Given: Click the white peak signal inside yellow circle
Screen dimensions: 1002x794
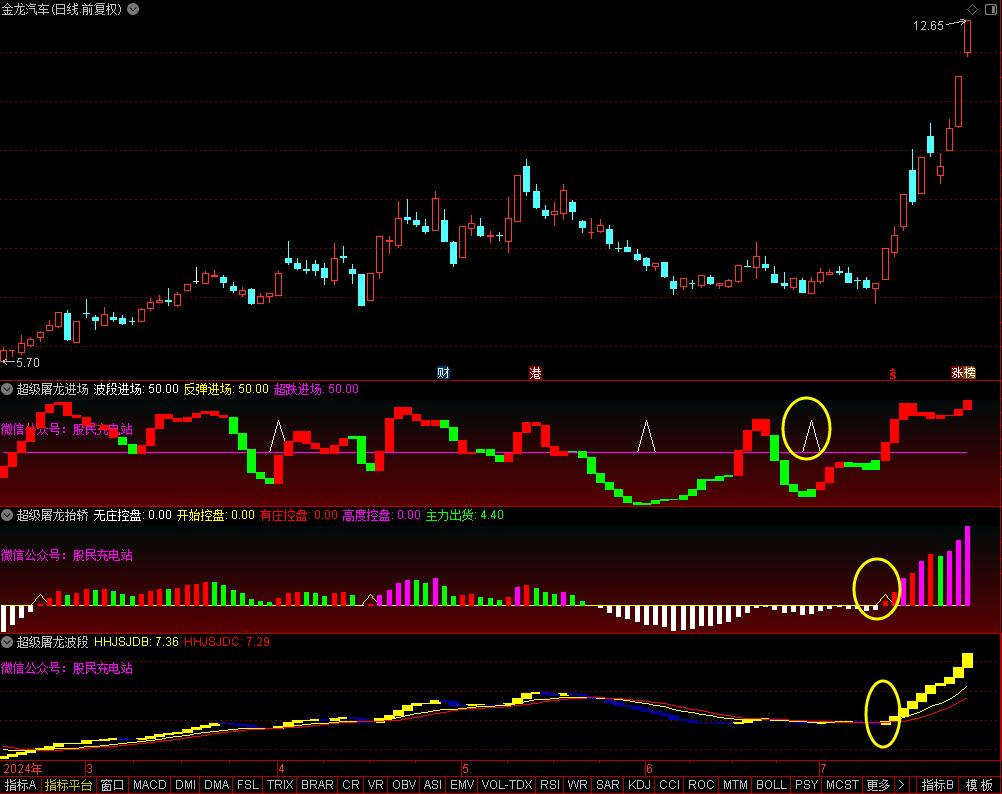Looking at the screenshot, I should (812, 435).
